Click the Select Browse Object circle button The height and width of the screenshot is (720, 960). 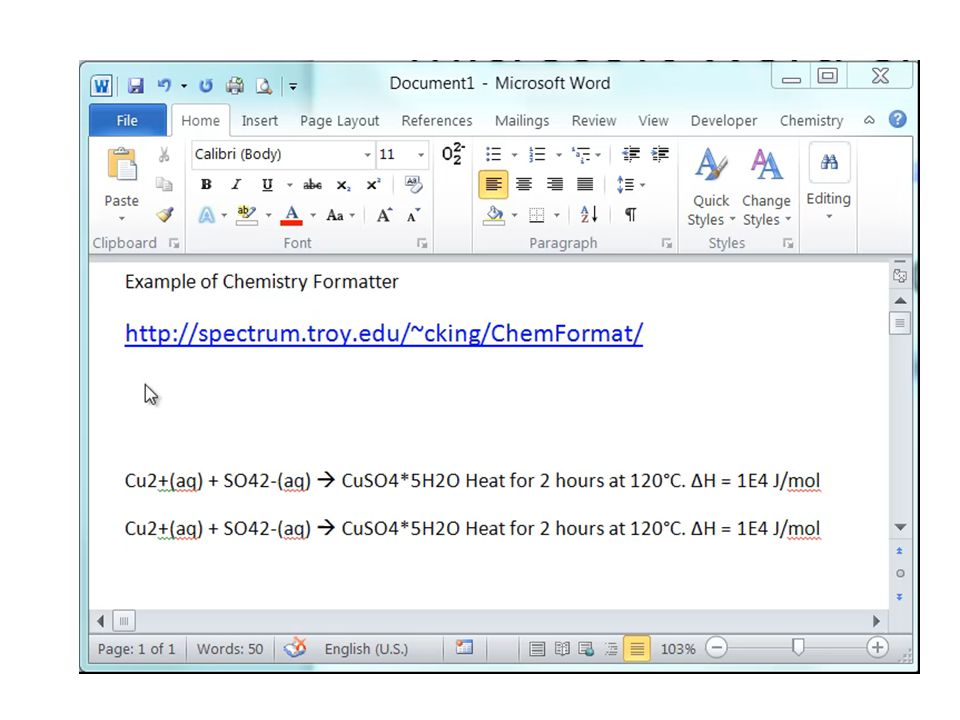pos(900,574)
